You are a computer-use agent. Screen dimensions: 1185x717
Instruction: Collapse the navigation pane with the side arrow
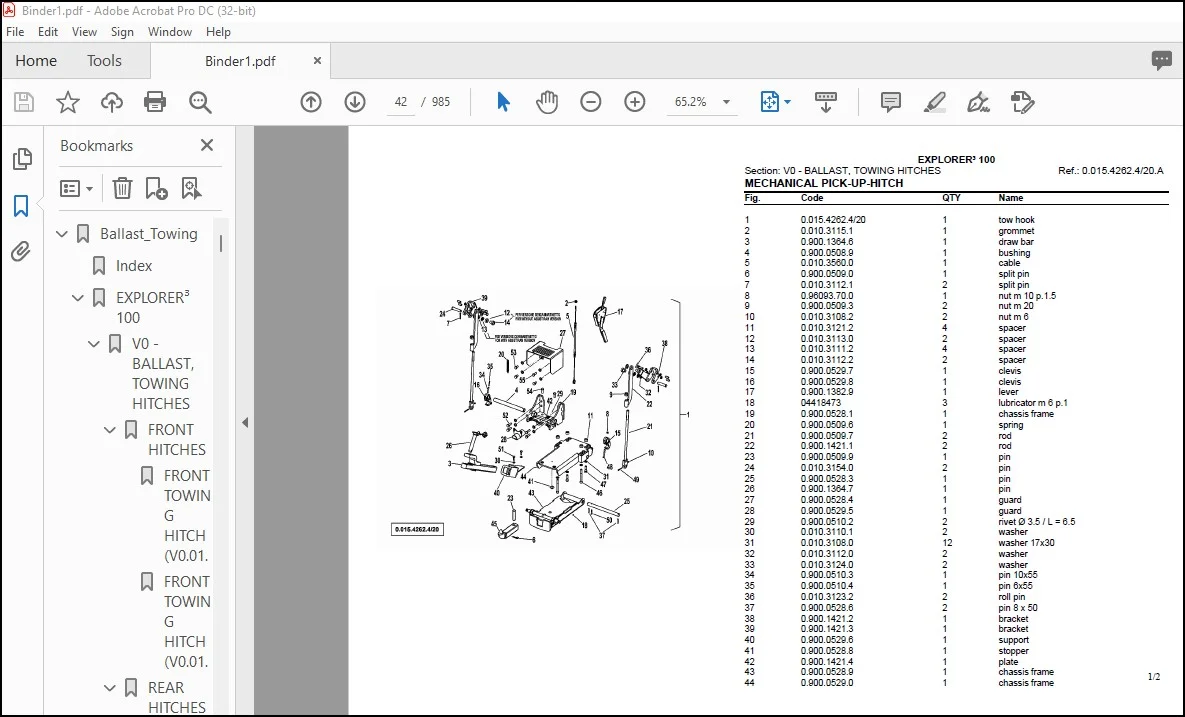(x=245, y=423)
